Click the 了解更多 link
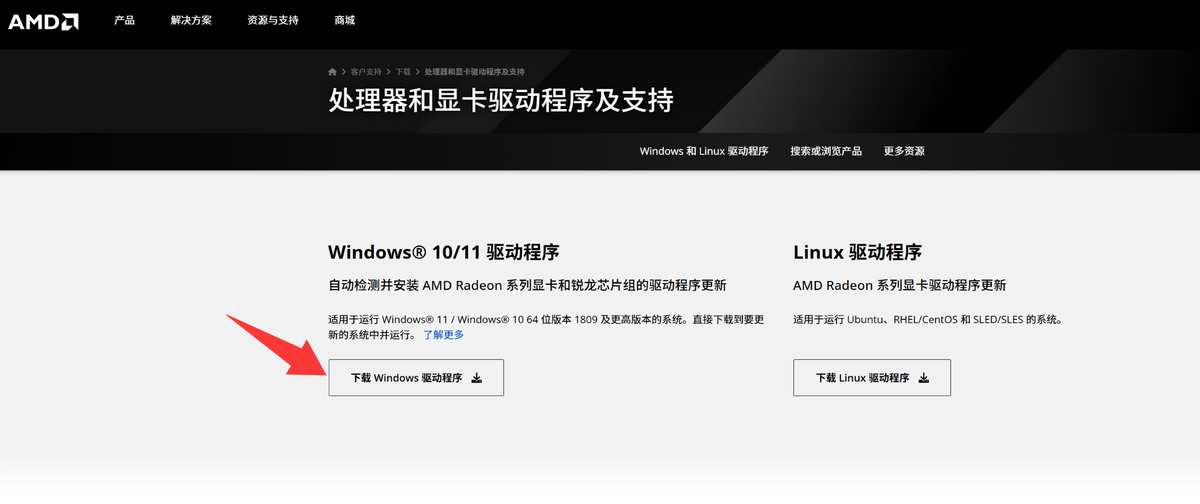 (x=444, y=335)
